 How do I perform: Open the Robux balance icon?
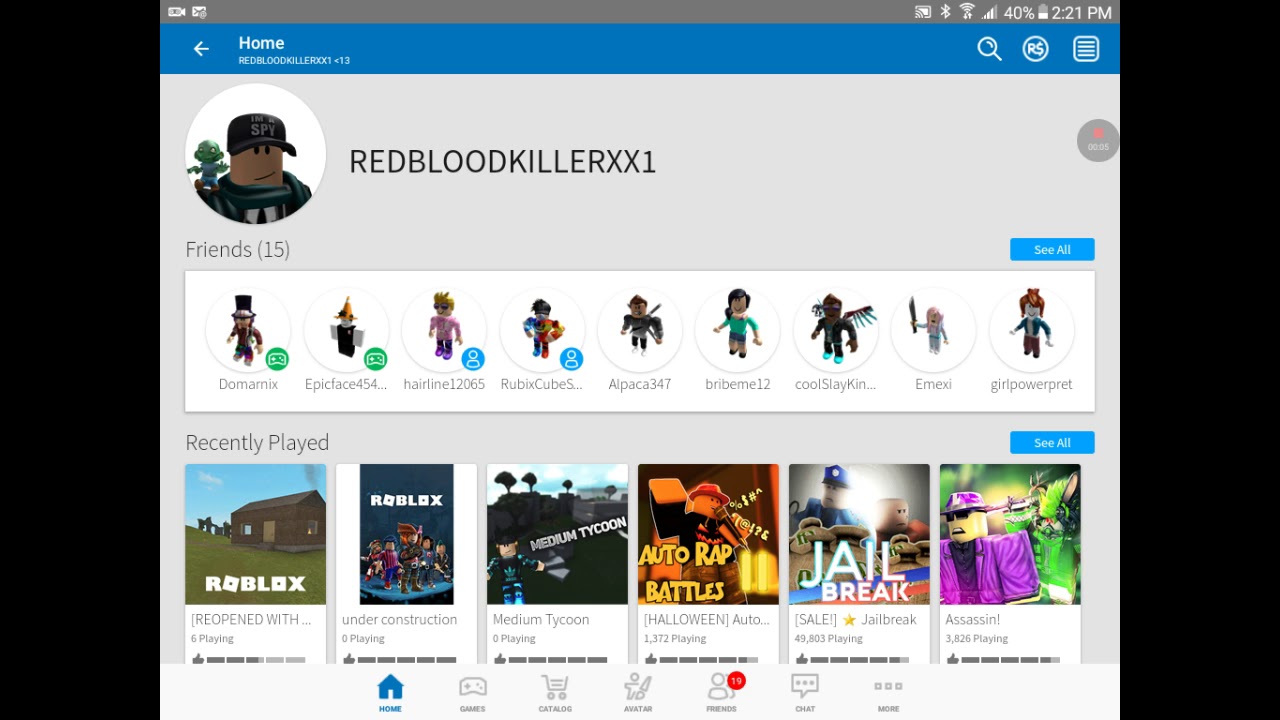[1035, 49]
